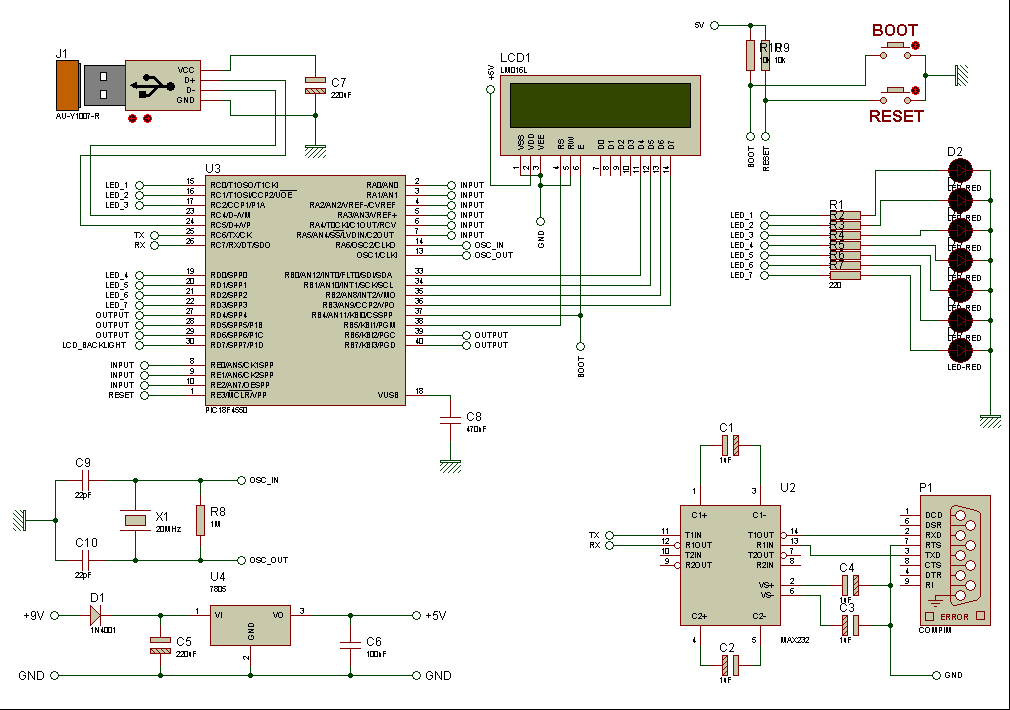The height and width of the screenshot is (710, 1010).
Task: Click the 7805 voltage regulator U4
Action: 250,628
